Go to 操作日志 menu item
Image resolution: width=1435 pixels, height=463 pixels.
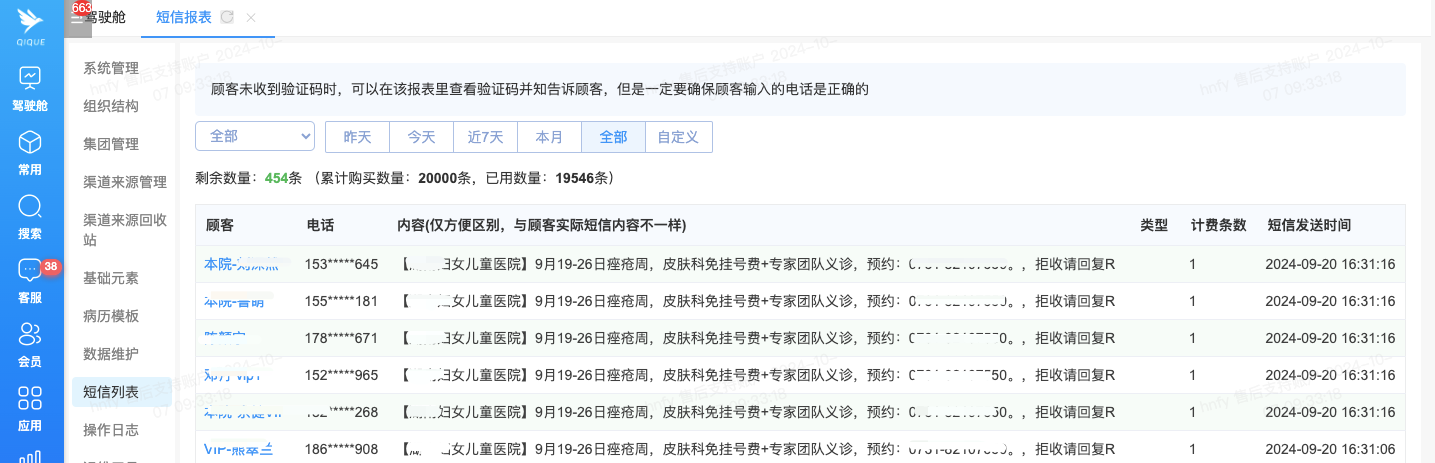111,430
